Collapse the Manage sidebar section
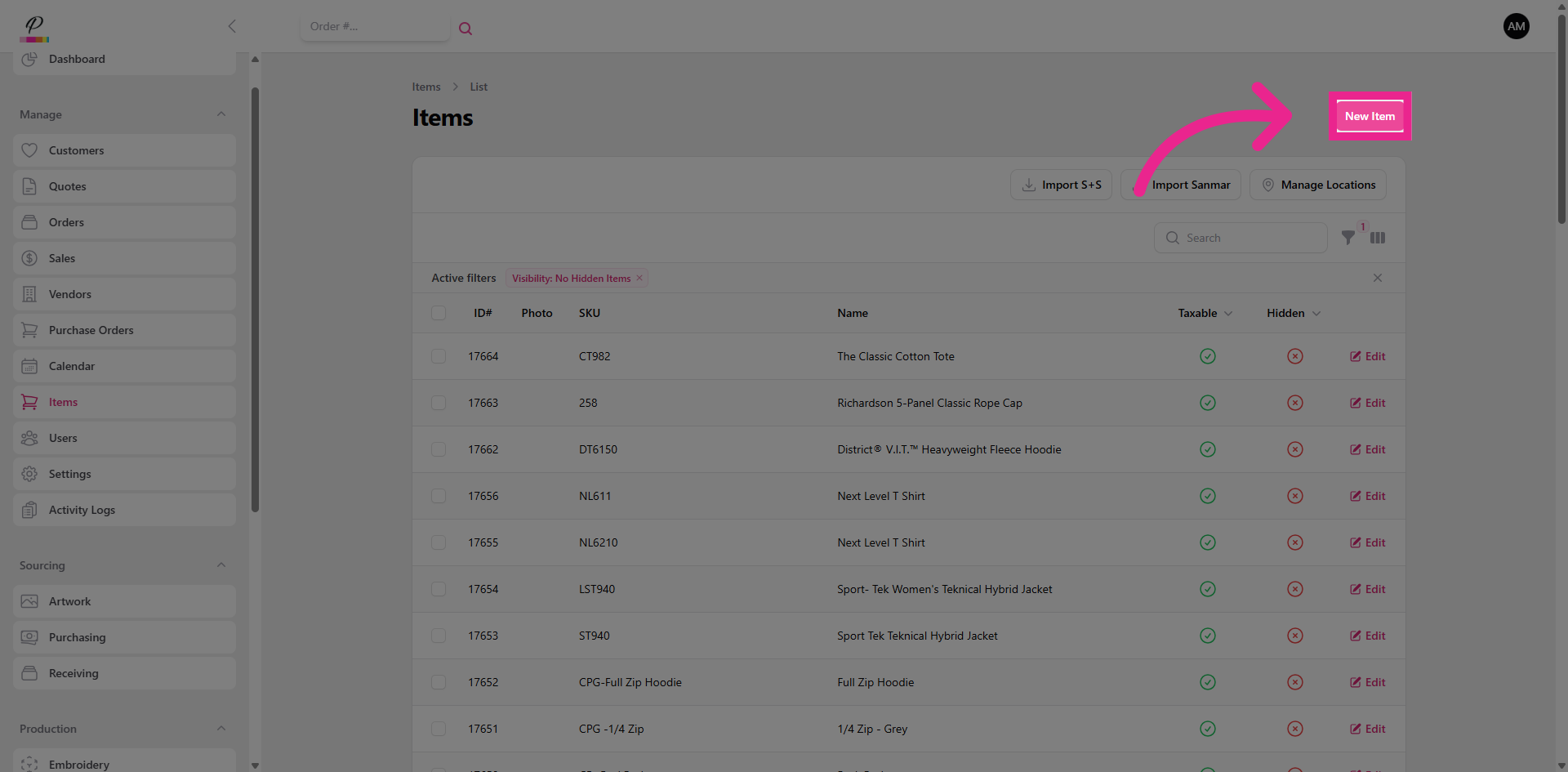Image resolution: width=1568 pixels, height=772 pixels. [221, 114]
